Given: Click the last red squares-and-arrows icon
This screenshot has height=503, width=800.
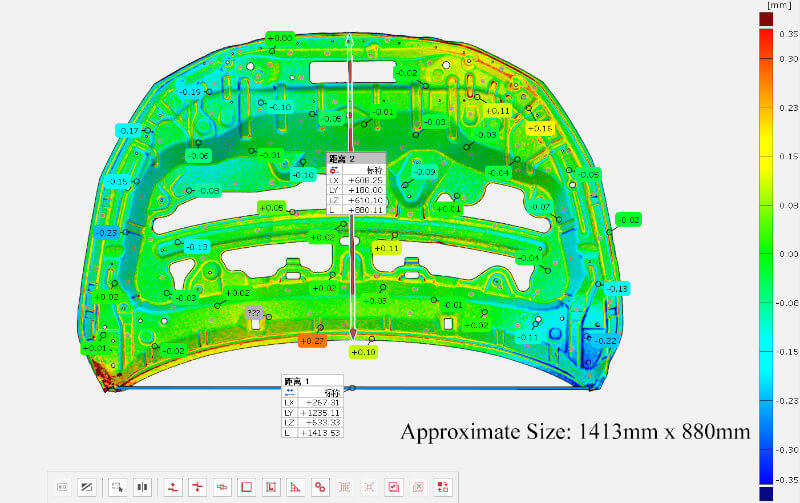Looking at the screenshot, I should click(442, 487).
